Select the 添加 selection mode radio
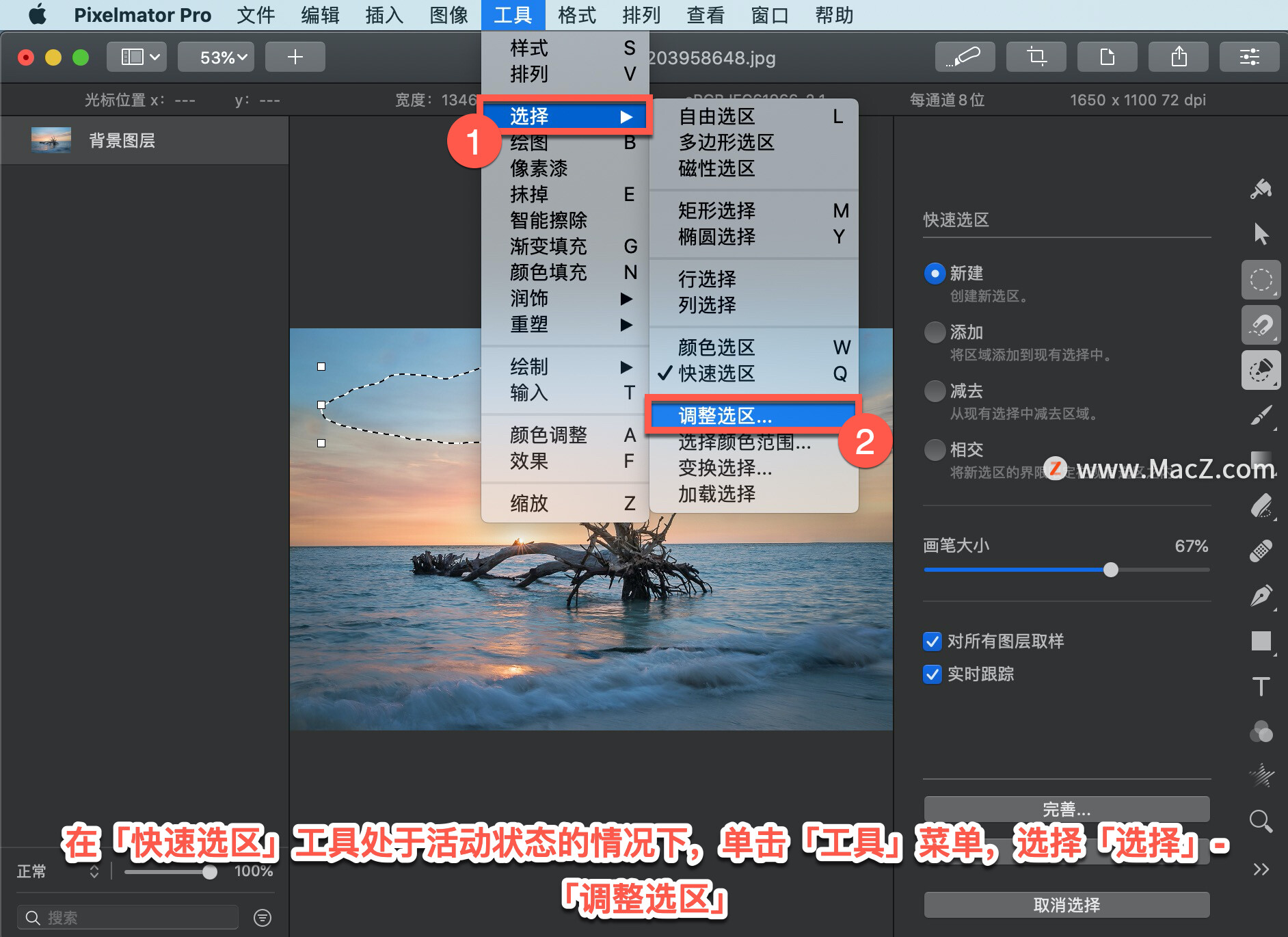This screenshot has width=1288, height=937. 935,332
